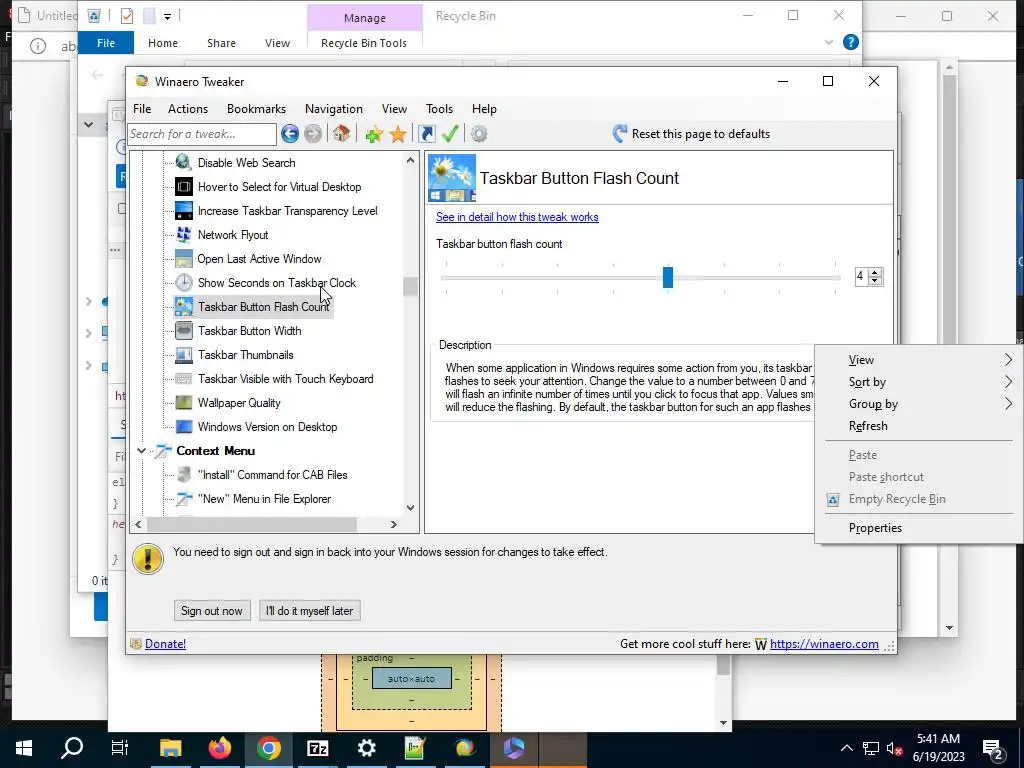Click the shortcut arrow icon in Winaero toolbar
Viewport: 1024px width, 768px height.
(x=426, y=134)
